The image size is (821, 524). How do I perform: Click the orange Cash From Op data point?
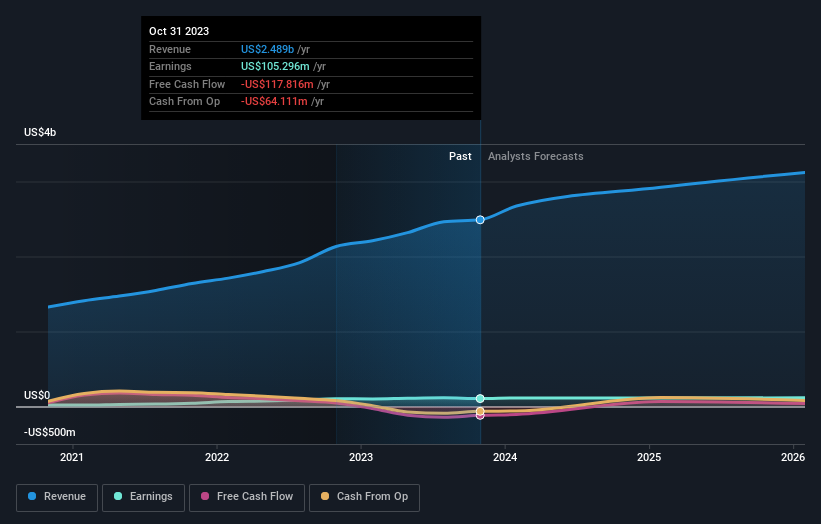[x=480, y=411]
